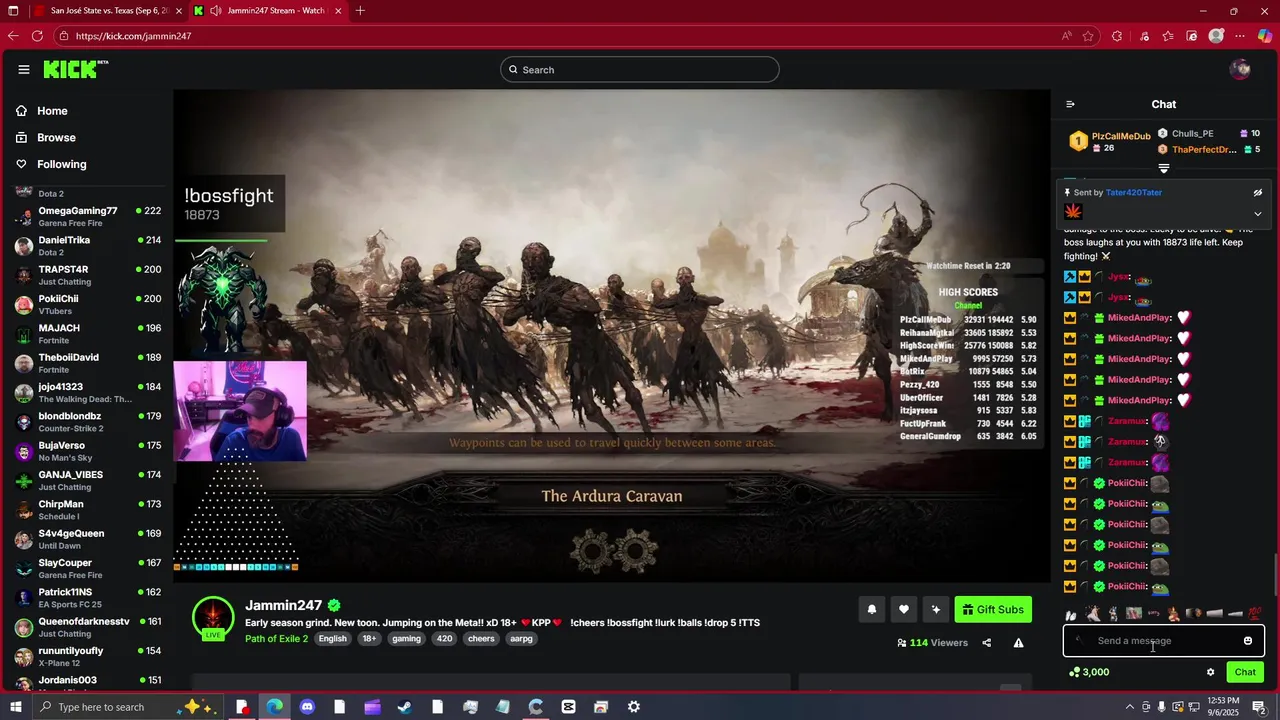
Task: Click the aarpg tag
Action: point(521,638)
